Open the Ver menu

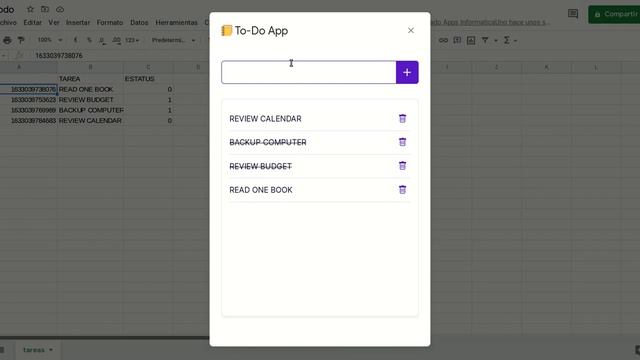click(54, 22)
